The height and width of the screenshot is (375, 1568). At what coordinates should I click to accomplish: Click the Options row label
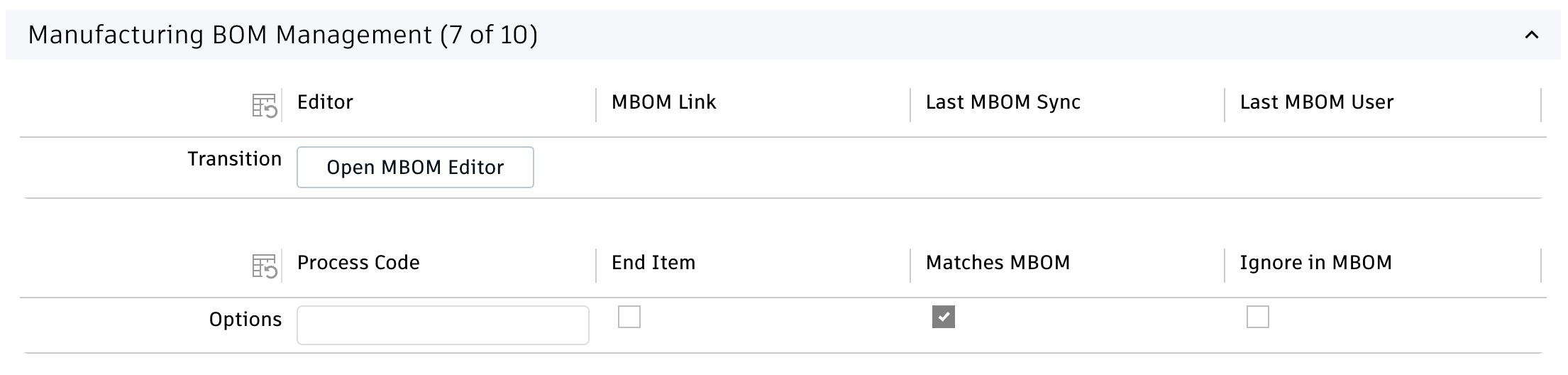245,320
